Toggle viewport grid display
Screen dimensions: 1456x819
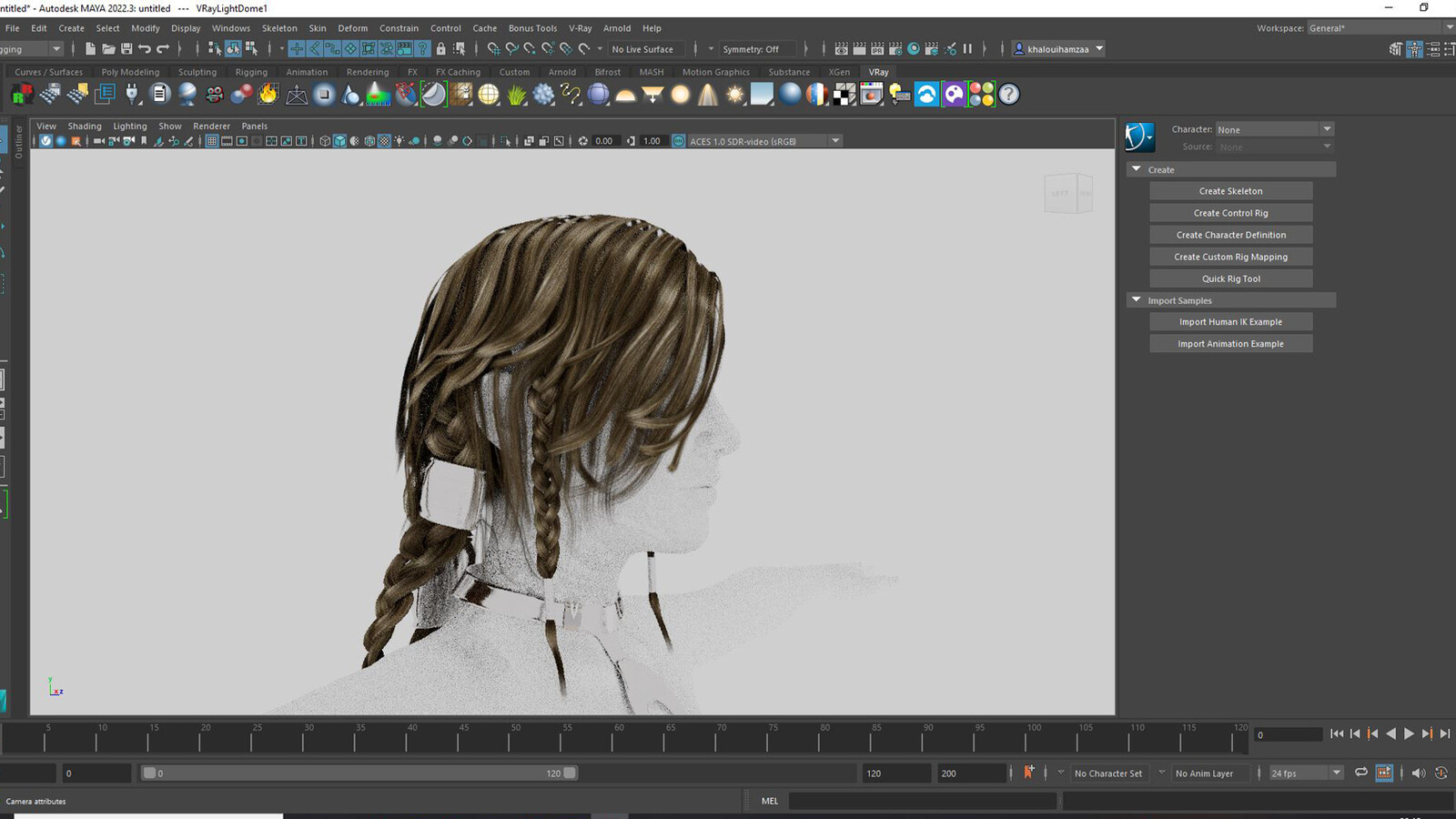tap(212, 141)
